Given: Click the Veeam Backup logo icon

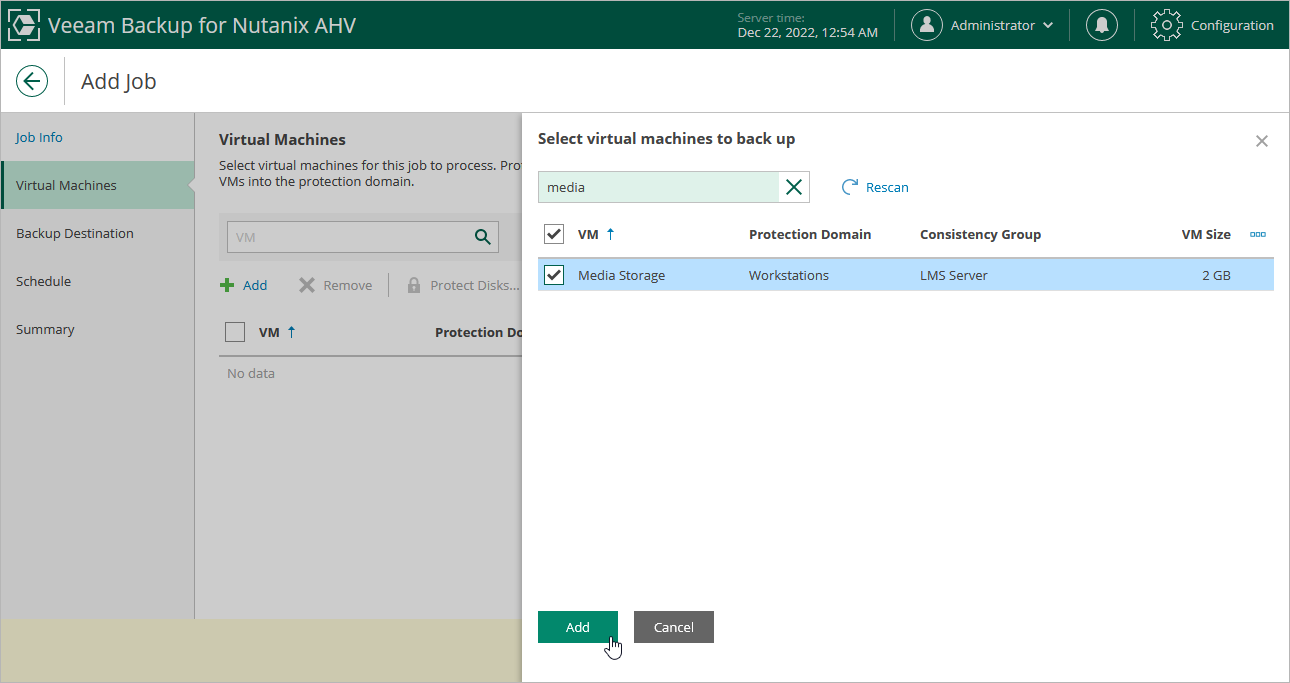Looking at the screenshot, I should click(24, 25).
